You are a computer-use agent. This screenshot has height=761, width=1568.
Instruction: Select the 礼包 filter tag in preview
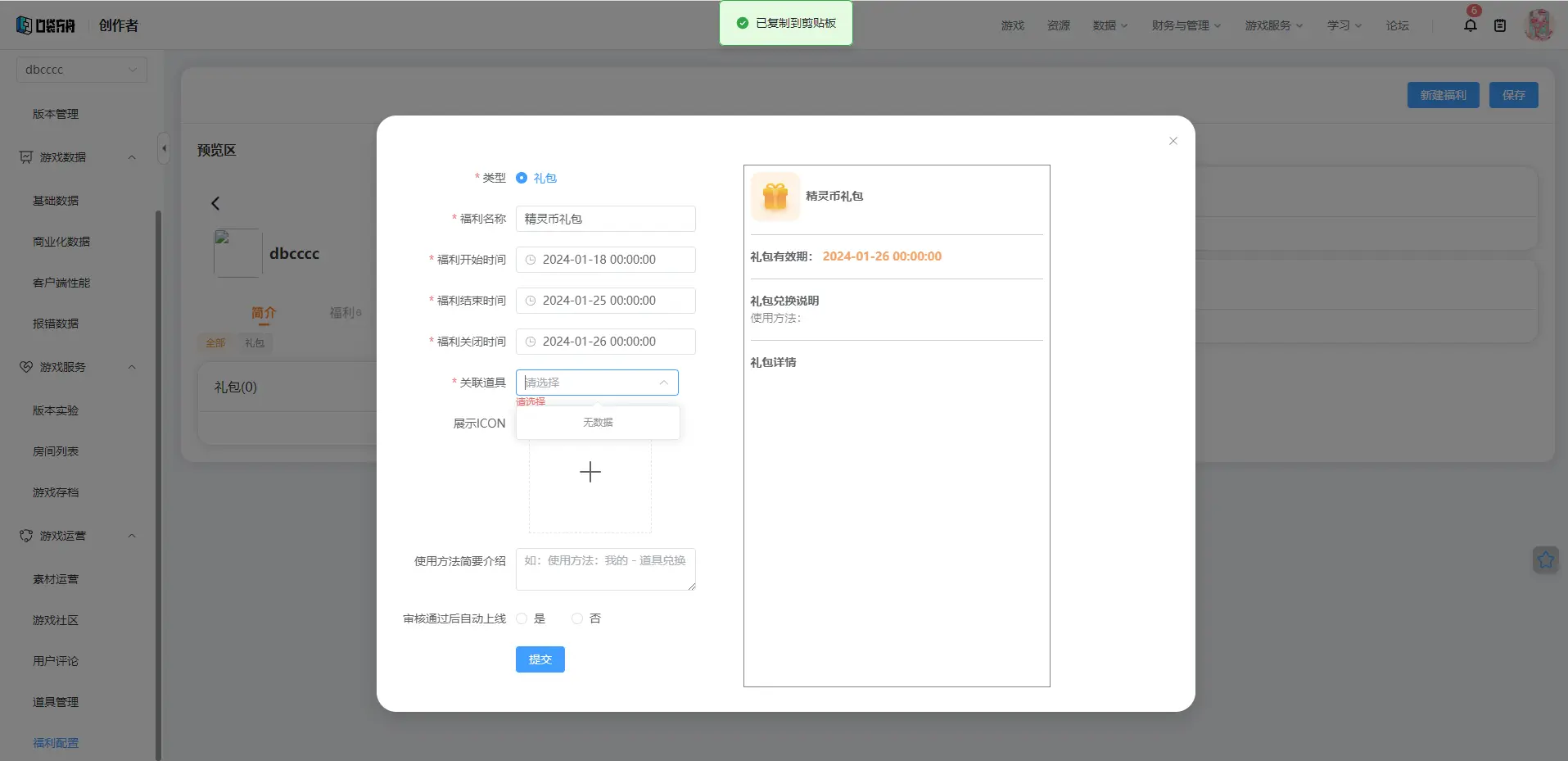pyautogui.click(x=255, y=343)
